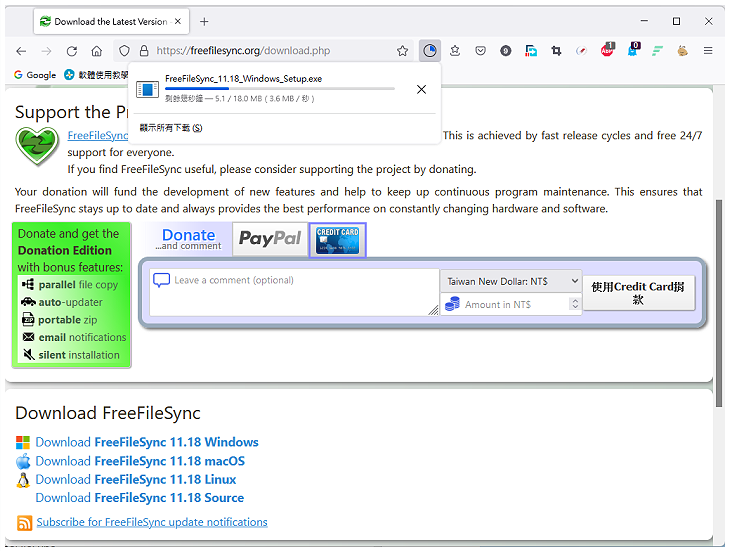The height and width of the screenshot is (551, 735).
Task: Click the portable zip feature item
Action: [60, 320]
